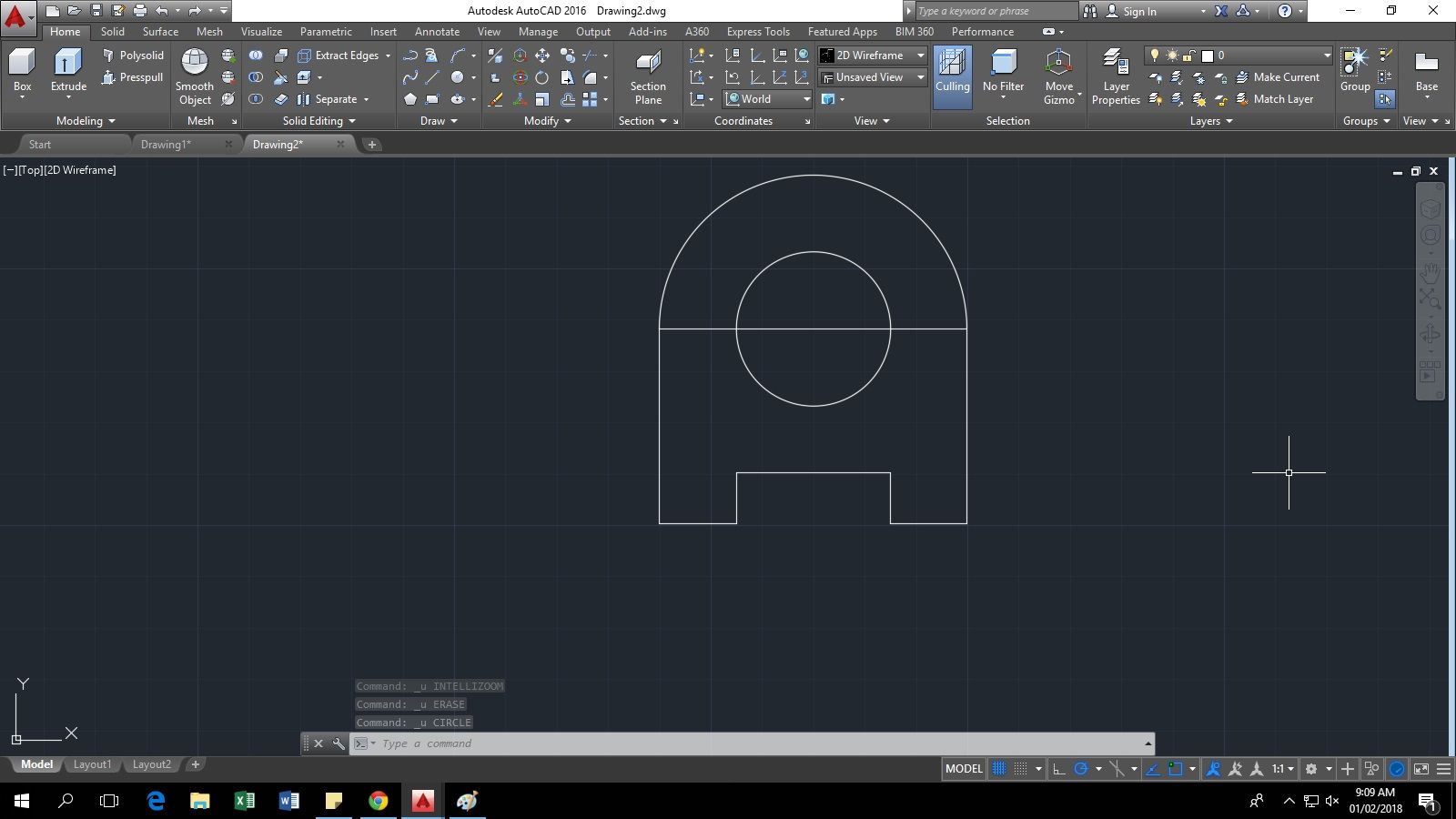Expand the Modeling panel
The width and height of the screenshot is (1456, 819).
(x=86, y=121)
